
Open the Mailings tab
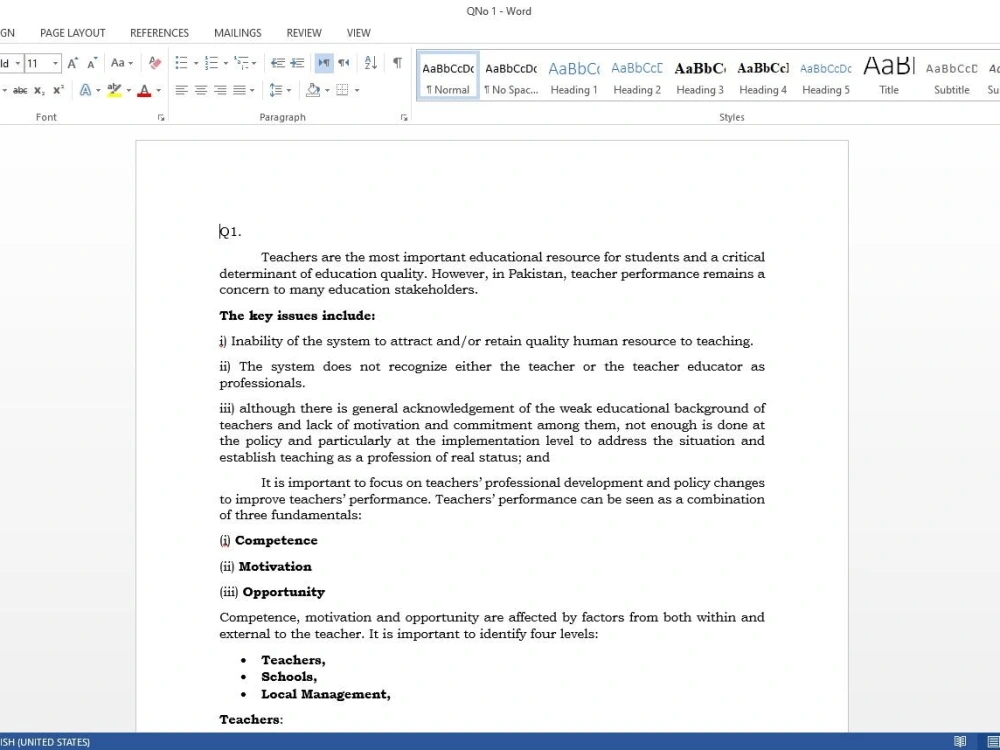pos(238,33)
